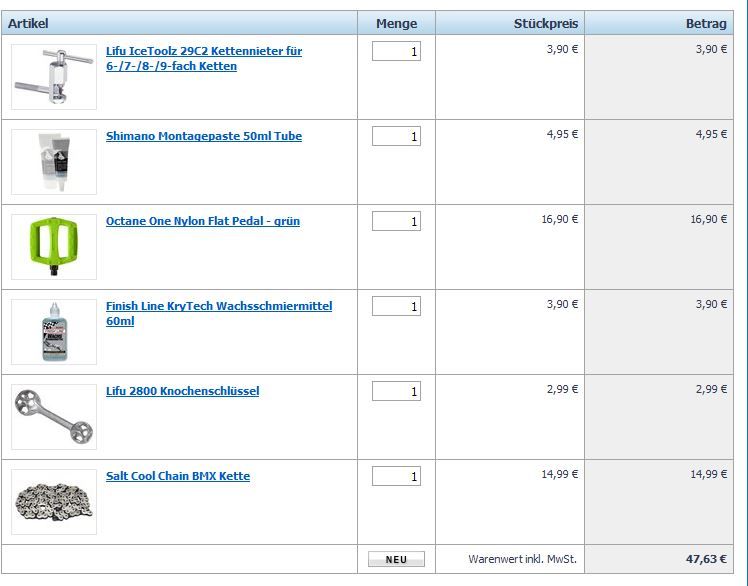Open the Lifu 2800 Knochenschlüssel link

[182, 391]
